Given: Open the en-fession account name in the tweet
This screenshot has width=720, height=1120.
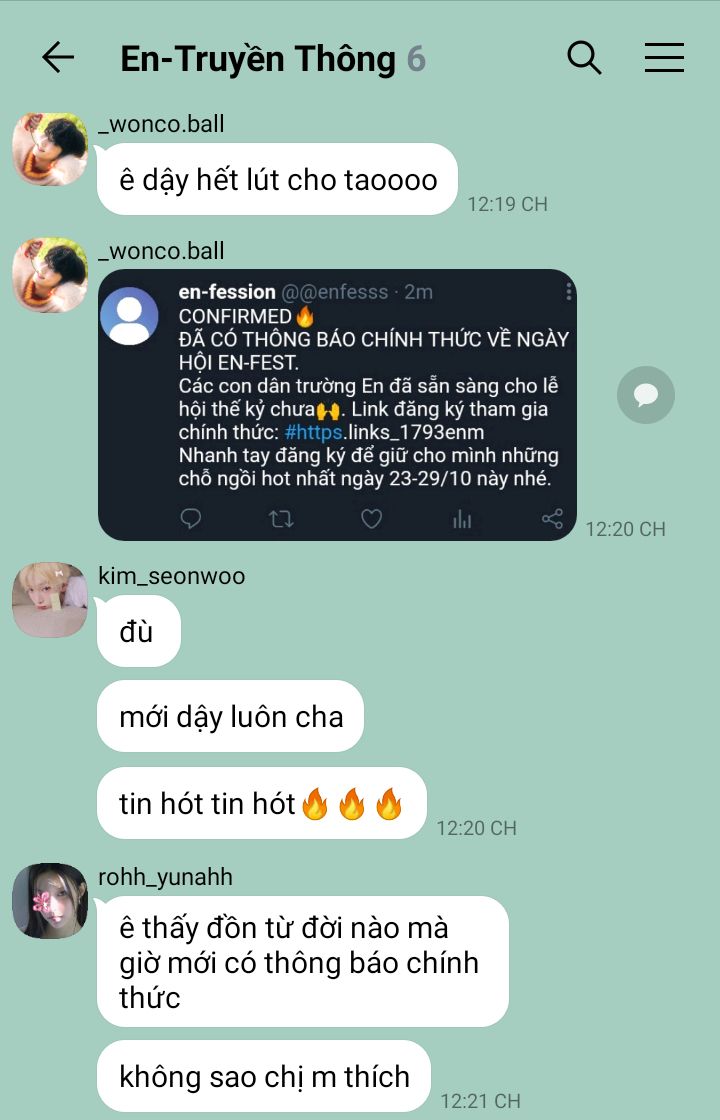Looking at the screenshot, I should point(227,291).
